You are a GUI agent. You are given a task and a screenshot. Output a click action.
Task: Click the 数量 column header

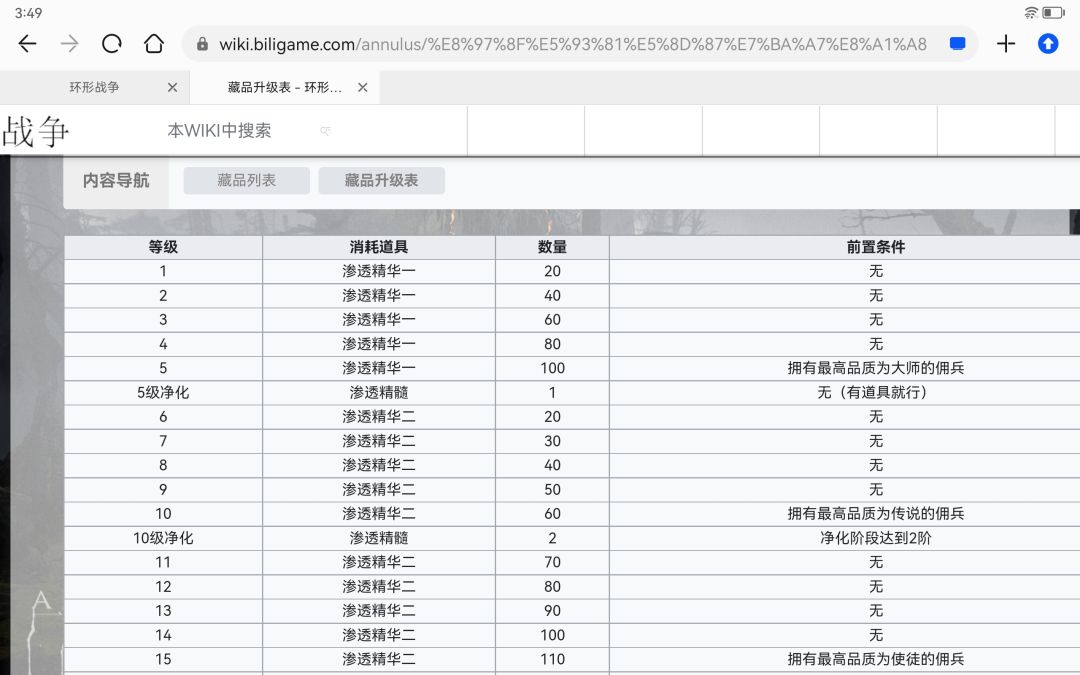(552, 247)
